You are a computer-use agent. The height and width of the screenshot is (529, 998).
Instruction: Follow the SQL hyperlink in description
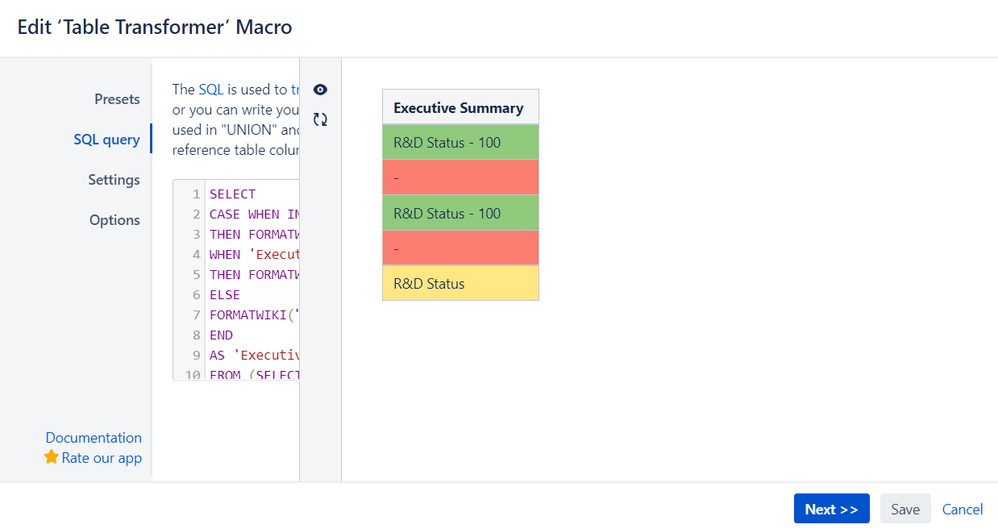point(211,89)
